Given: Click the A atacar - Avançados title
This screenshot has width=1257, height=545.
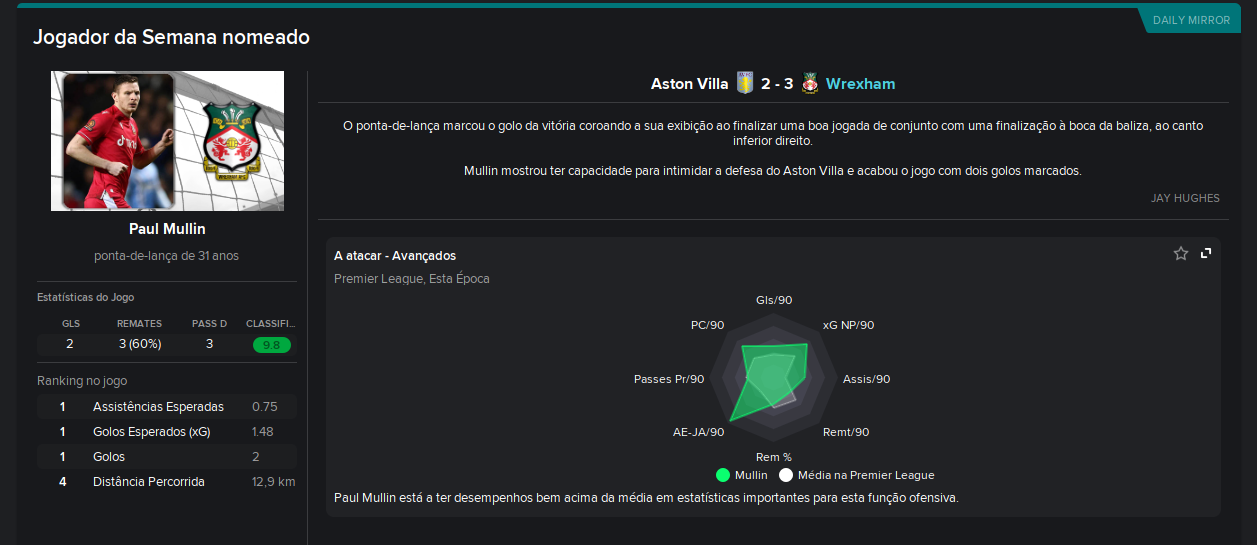Looking at the screenshot, I should click(395, 256).
